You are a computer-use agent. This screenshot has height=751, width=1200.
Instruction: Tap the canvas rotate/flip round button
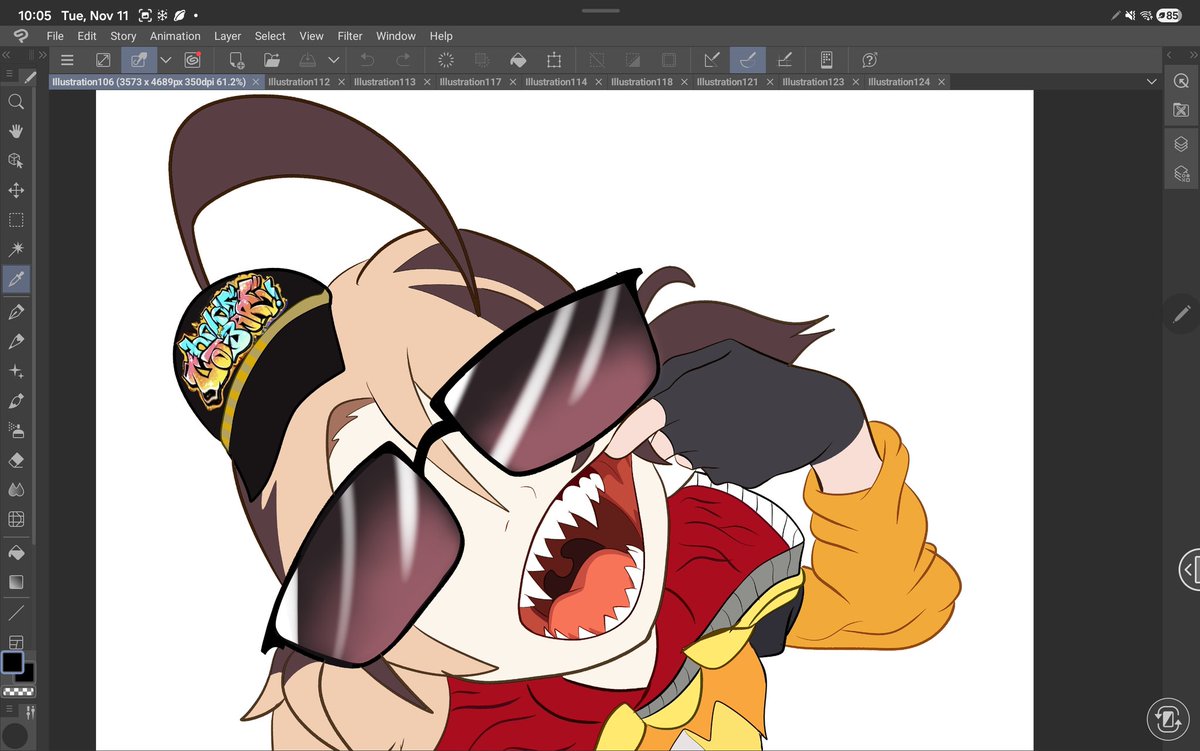coord(1166,718)
